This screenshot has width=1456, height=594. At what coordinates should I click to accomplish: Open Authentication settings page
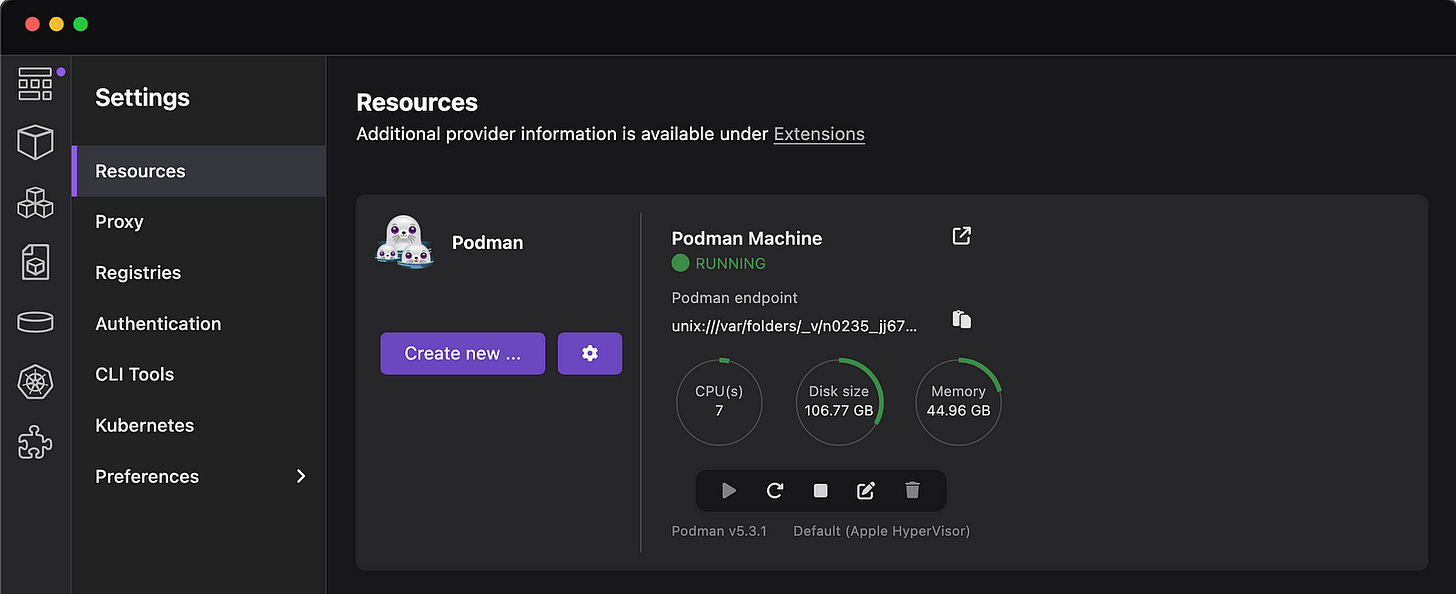[x=199, y=324]
